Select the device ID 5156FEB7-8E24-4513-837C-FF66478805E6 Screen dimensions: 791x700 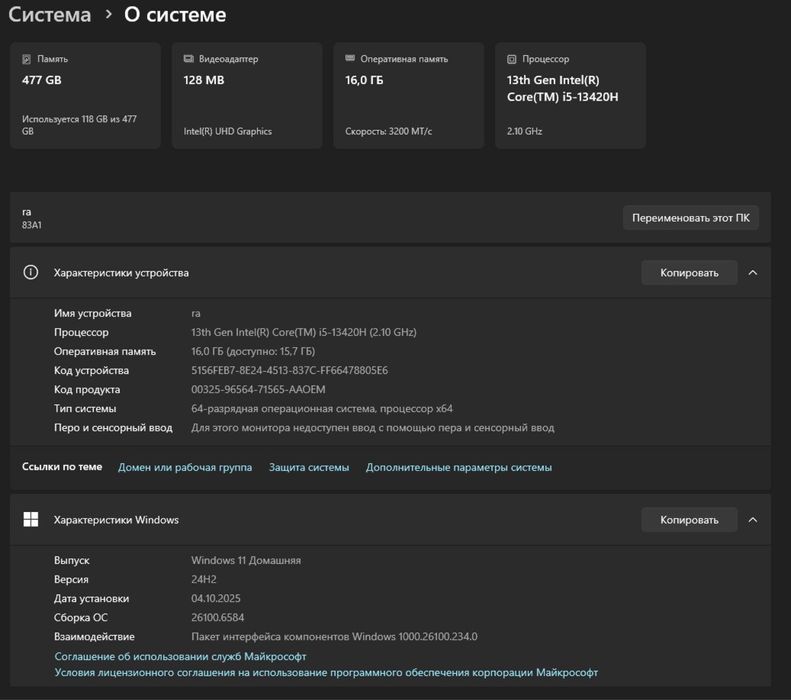[290, 371]
